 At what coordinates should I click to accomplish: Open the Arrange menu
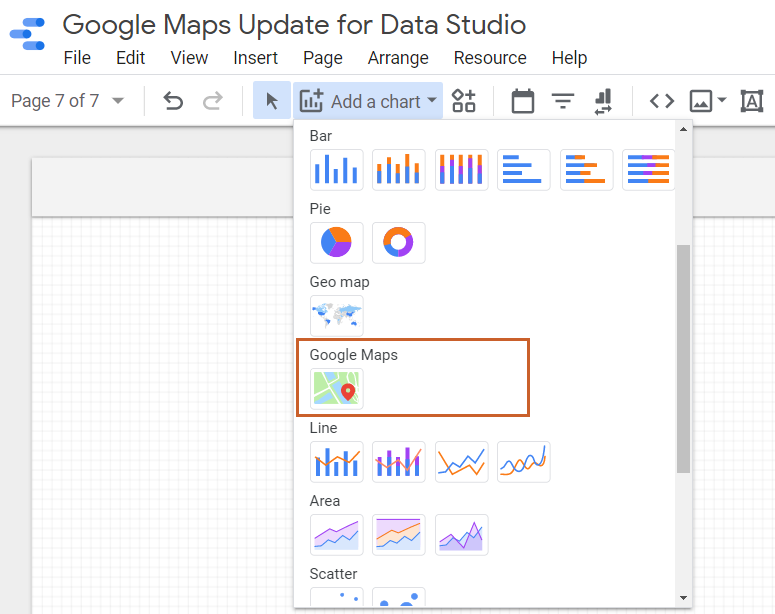point(398,58)
